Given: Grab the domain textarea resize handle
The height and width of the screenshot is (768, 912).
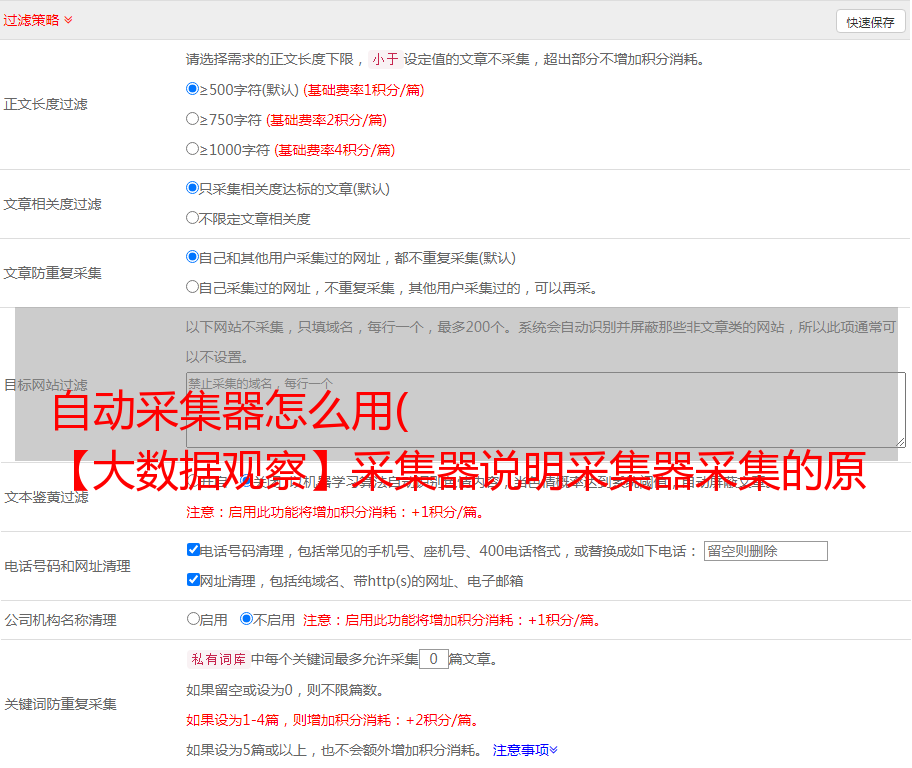Looking at the screenshot, I should (900, 441).
